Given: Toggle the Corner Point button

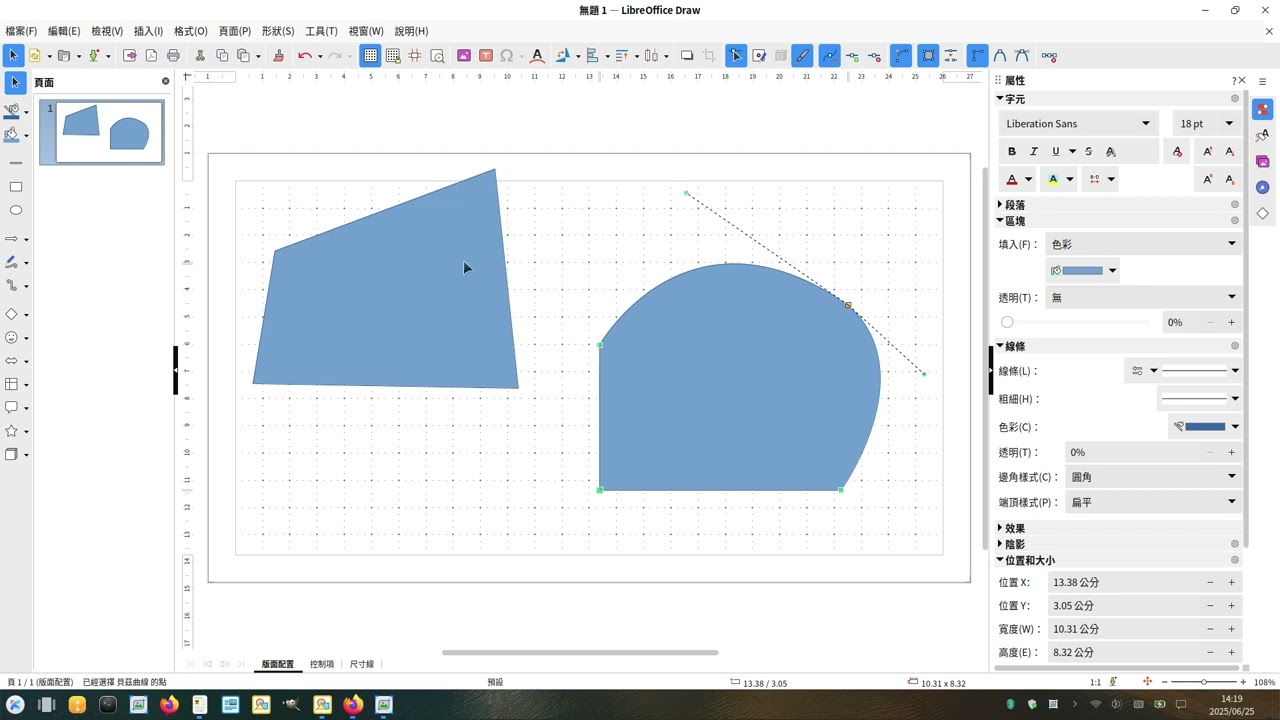Looking at the screenshot, I should point(978,56).
